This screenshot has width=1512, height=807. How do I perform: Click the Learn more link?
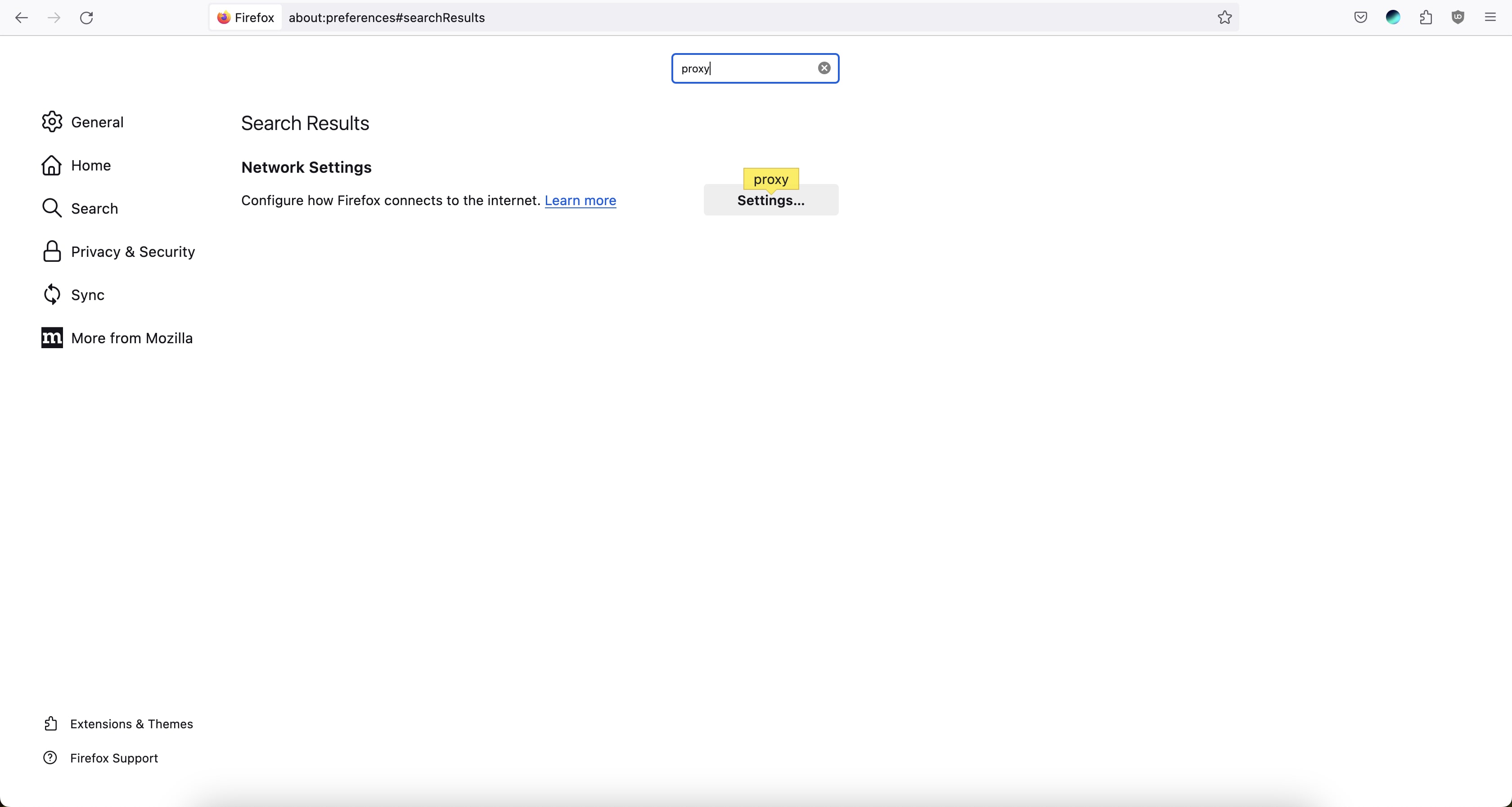pos(580,200)
